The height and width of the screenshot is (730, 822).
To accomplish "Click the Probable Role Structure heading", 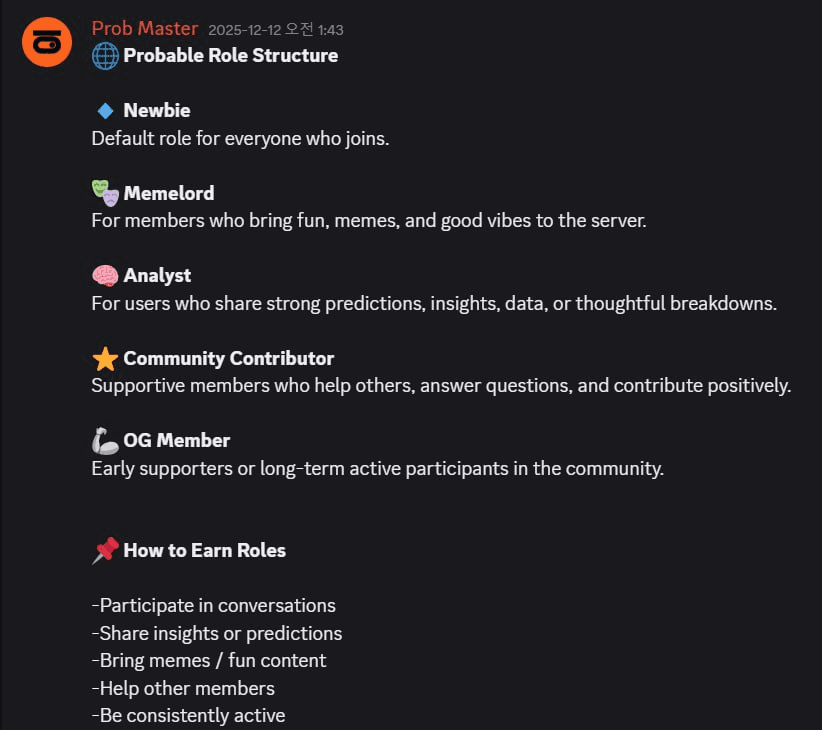I will pyautogui.click(x=230, y=56).
